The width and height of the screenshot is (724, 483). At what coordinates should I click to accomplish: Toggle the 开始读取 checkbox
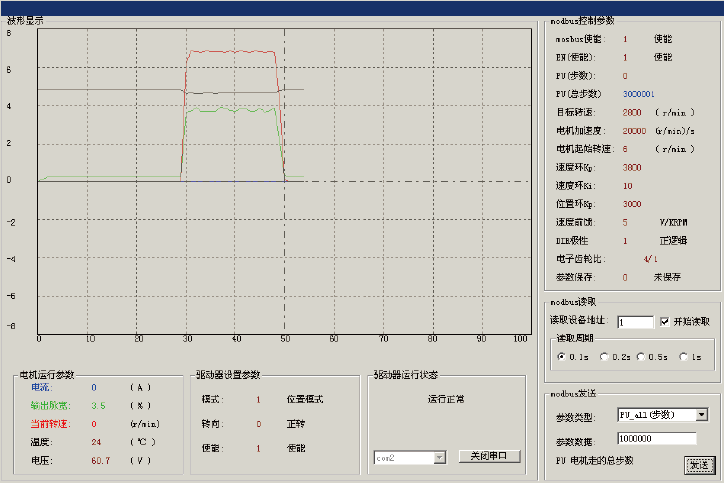pos(665,321)
